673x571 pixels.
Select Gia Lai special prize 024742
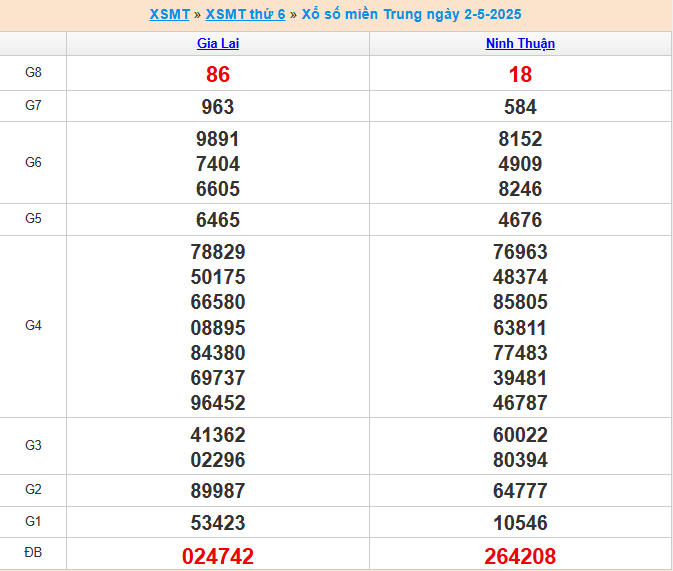click(x=218, y=556)
